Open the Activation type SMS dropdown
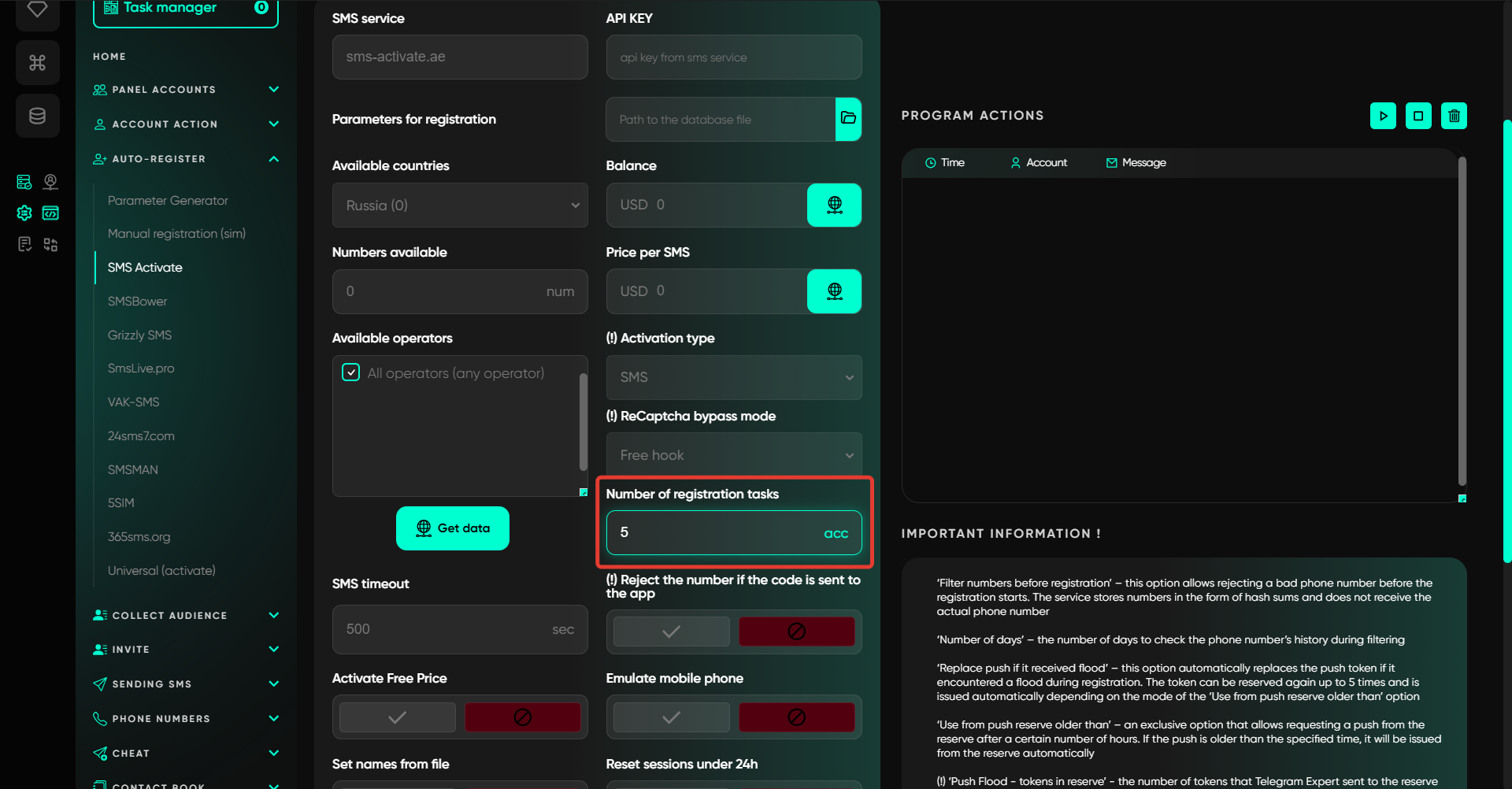This screenshot has height=789, width=1512. pos(733,377)
